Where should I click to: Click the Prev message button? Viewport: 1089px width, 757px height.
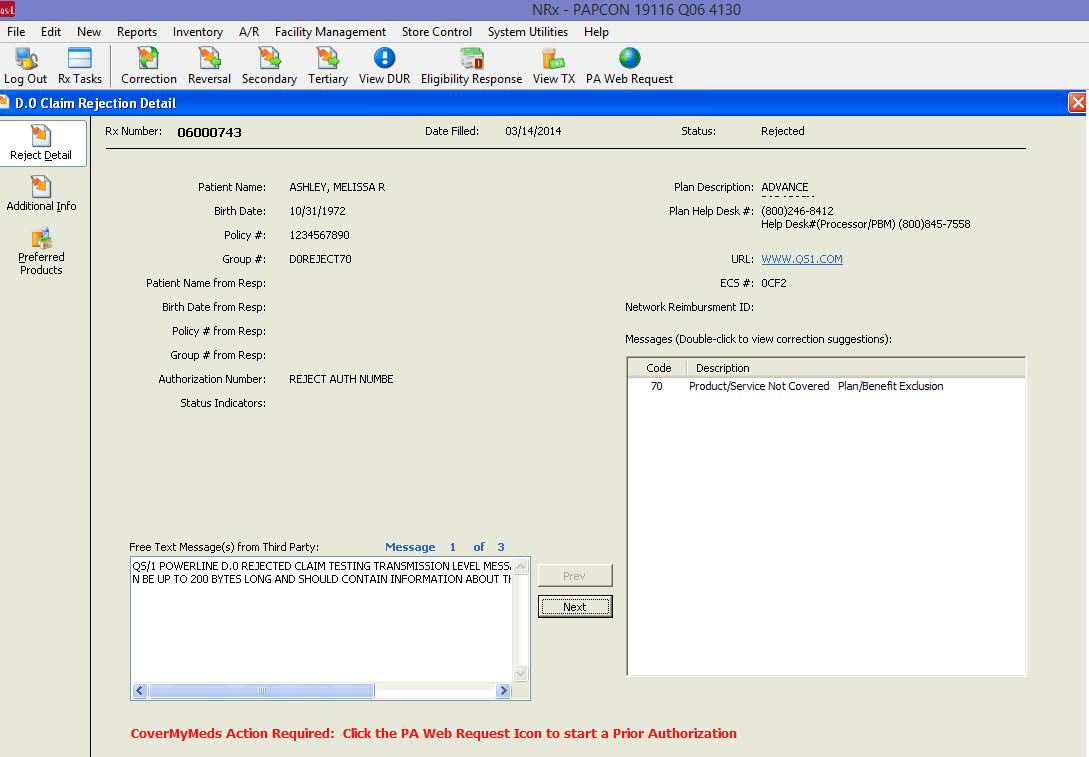pyautogui.click(x=575, y=576)
